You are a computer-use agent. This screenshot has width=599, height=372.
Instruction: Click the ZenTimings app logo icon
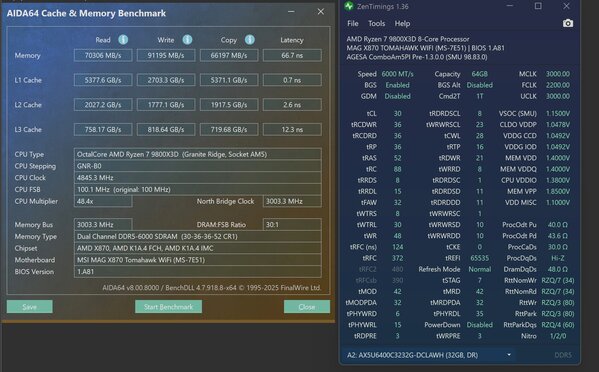pos(348,6)
